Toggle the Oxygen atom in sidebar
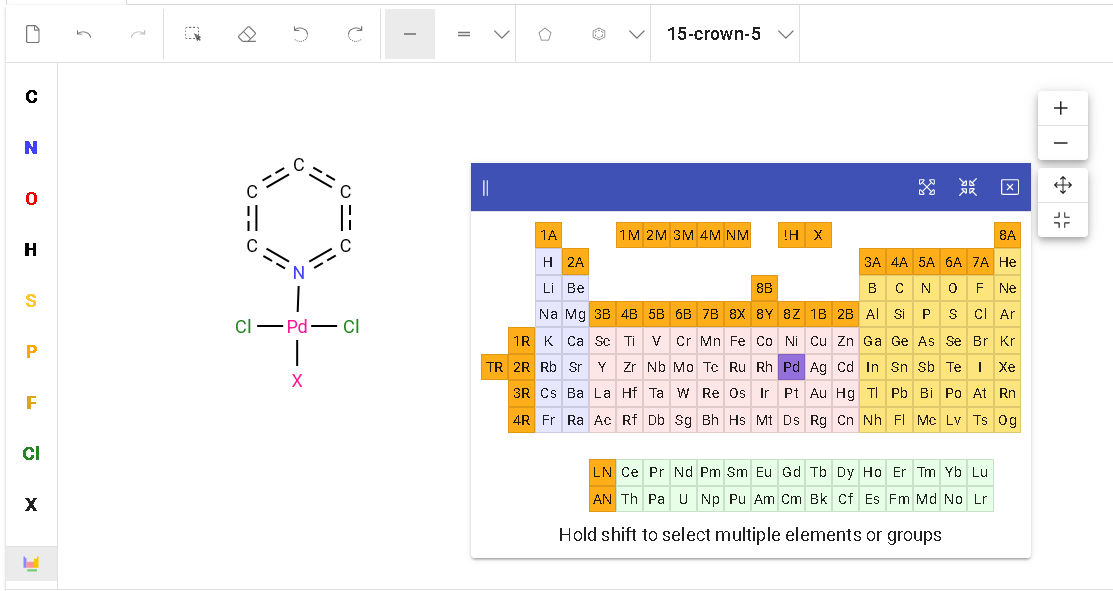The width and height of the screenshot is (1113, 591). (31, 199)
